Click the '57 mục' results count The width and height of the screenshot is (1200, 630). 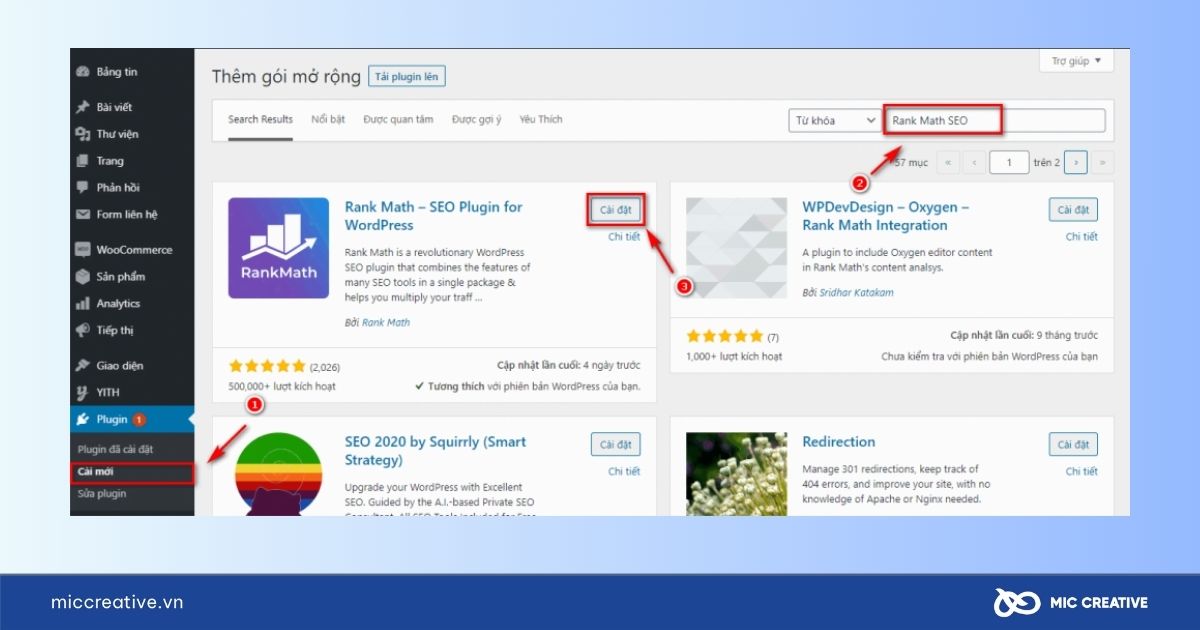tap(910, 162)
